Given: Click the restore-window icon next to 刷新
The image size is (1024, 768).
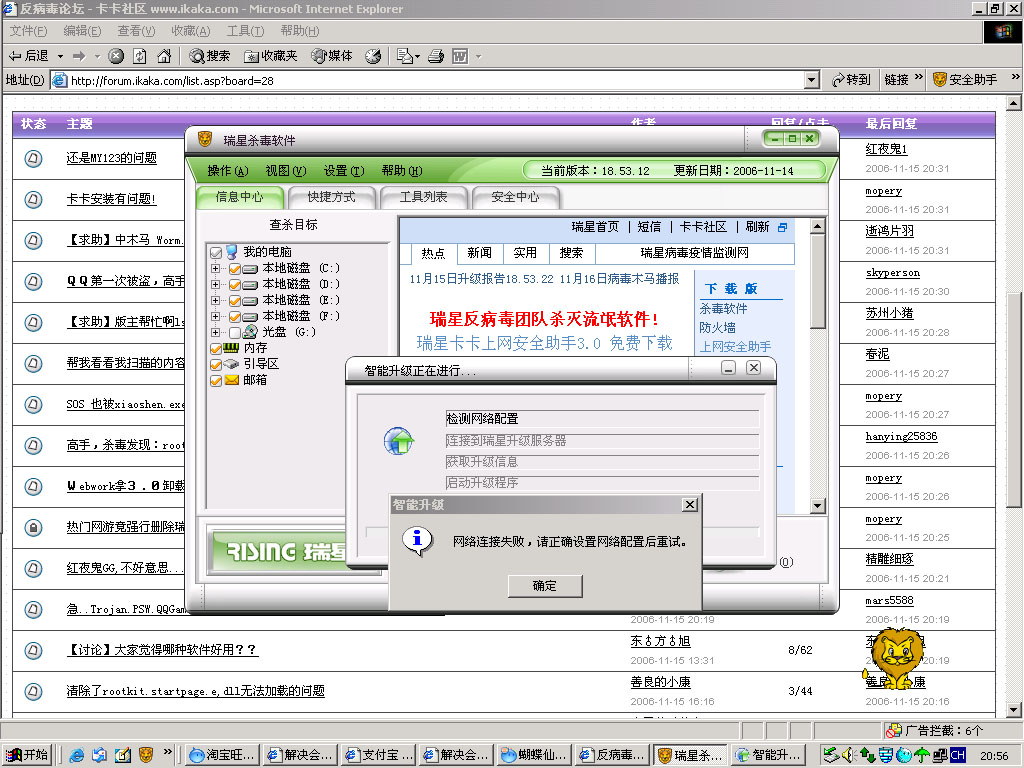Looking at the screenshot, I should (782, 227).
